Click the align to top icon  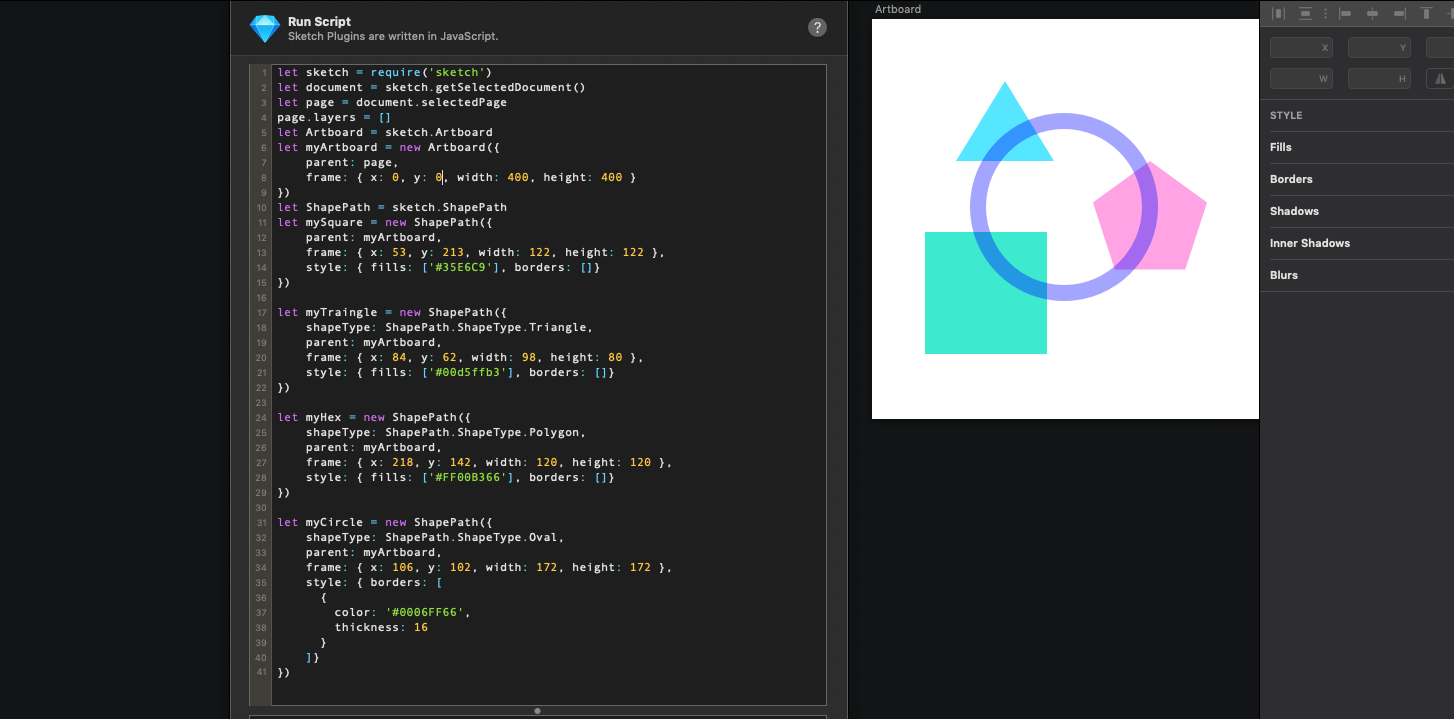coord(1426,13)
